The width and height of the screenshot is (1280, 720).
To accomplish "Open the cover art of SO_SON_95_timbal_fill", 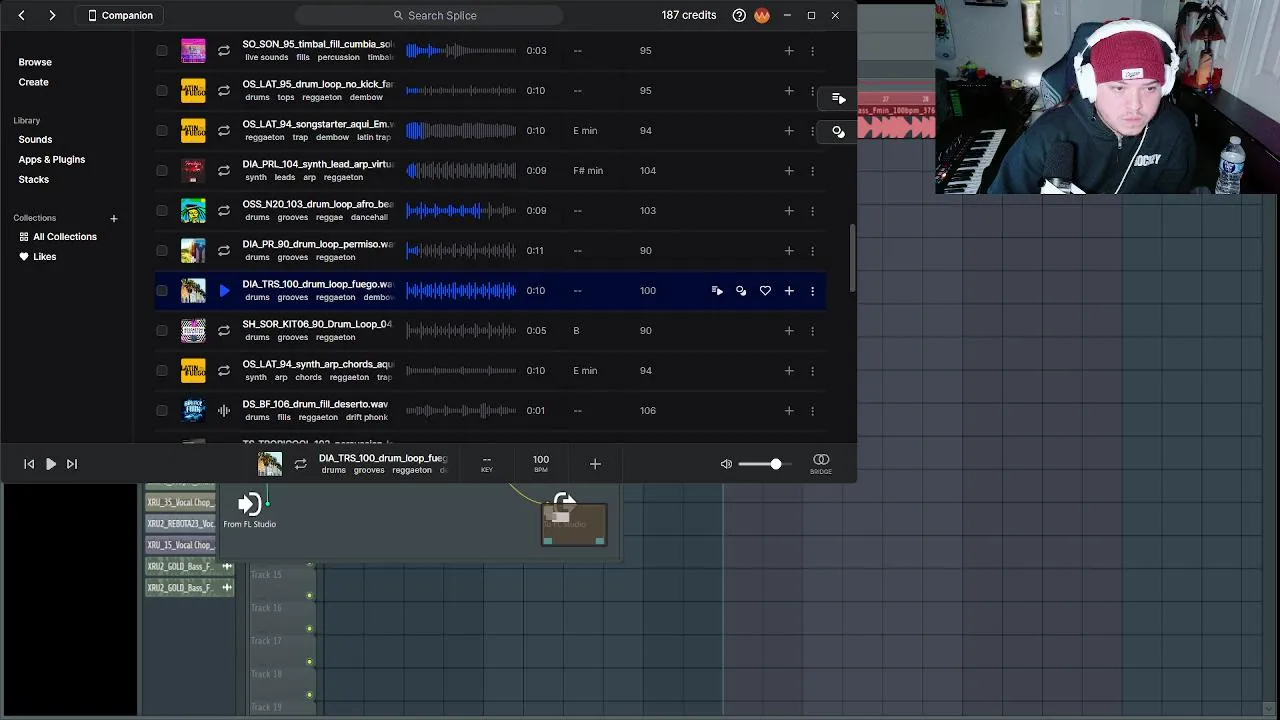I will pos(193,50).
